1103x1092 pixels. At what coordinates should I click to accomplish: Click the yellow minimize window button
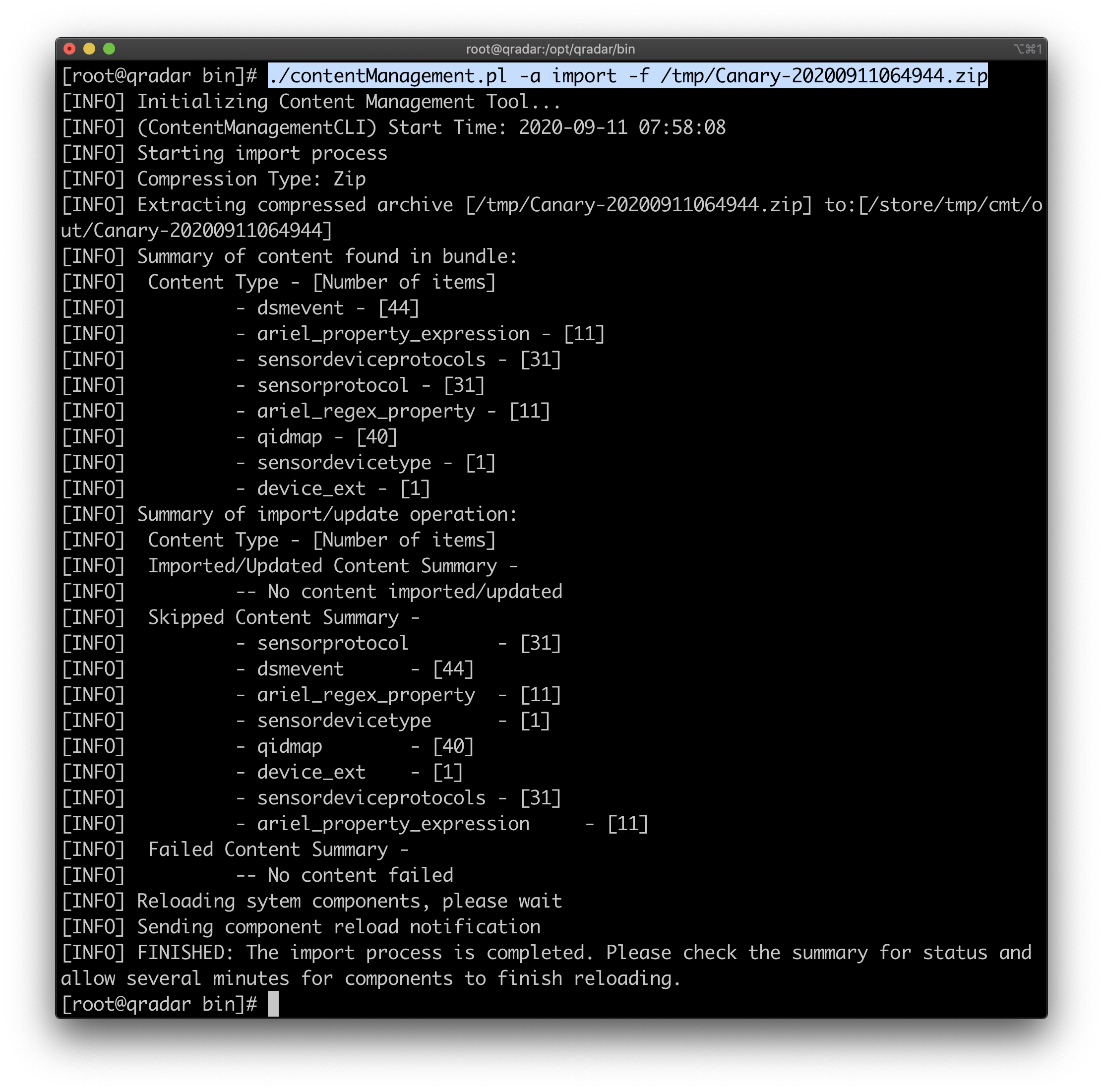(89, 49)
